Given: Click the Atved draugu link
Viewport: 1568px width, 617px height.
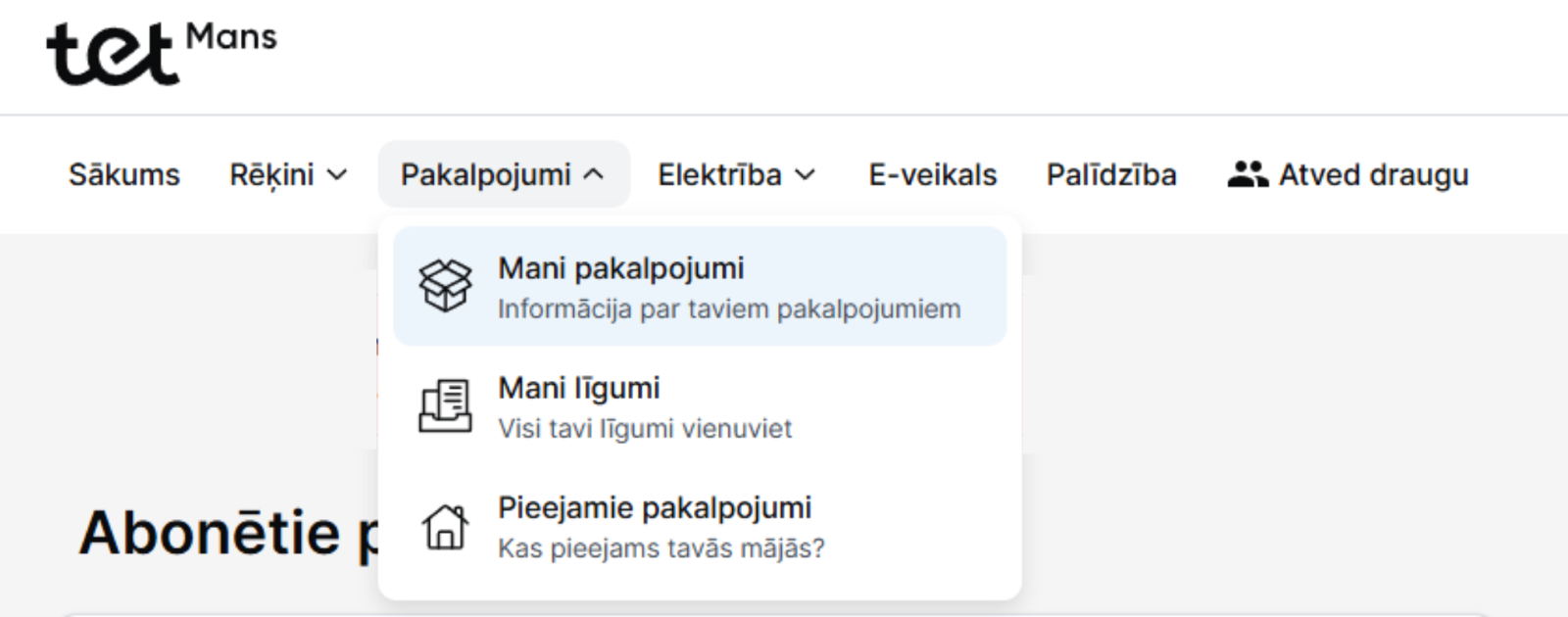Looking at the screenshot, I should pyautogui.click(x=1347, y=174).
